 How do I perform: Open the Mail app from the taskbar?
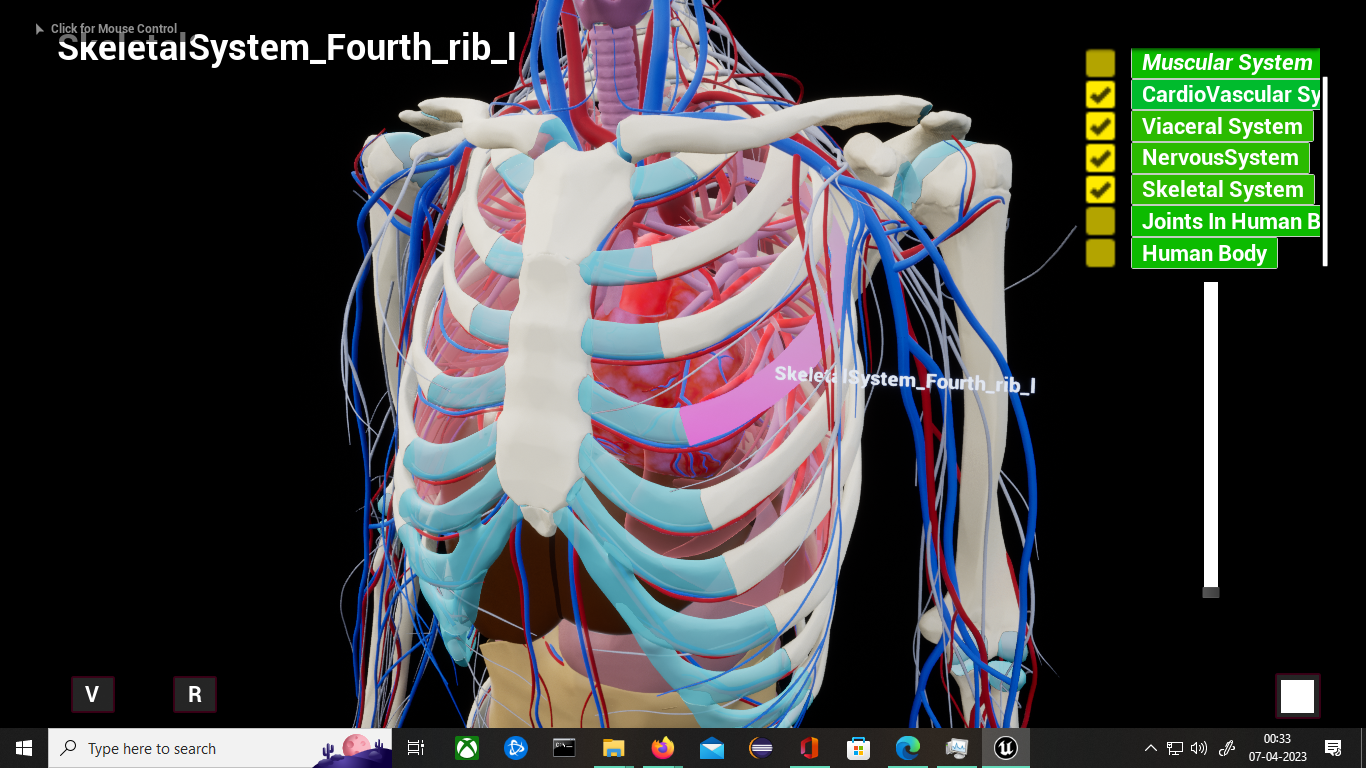coord(712,747)
